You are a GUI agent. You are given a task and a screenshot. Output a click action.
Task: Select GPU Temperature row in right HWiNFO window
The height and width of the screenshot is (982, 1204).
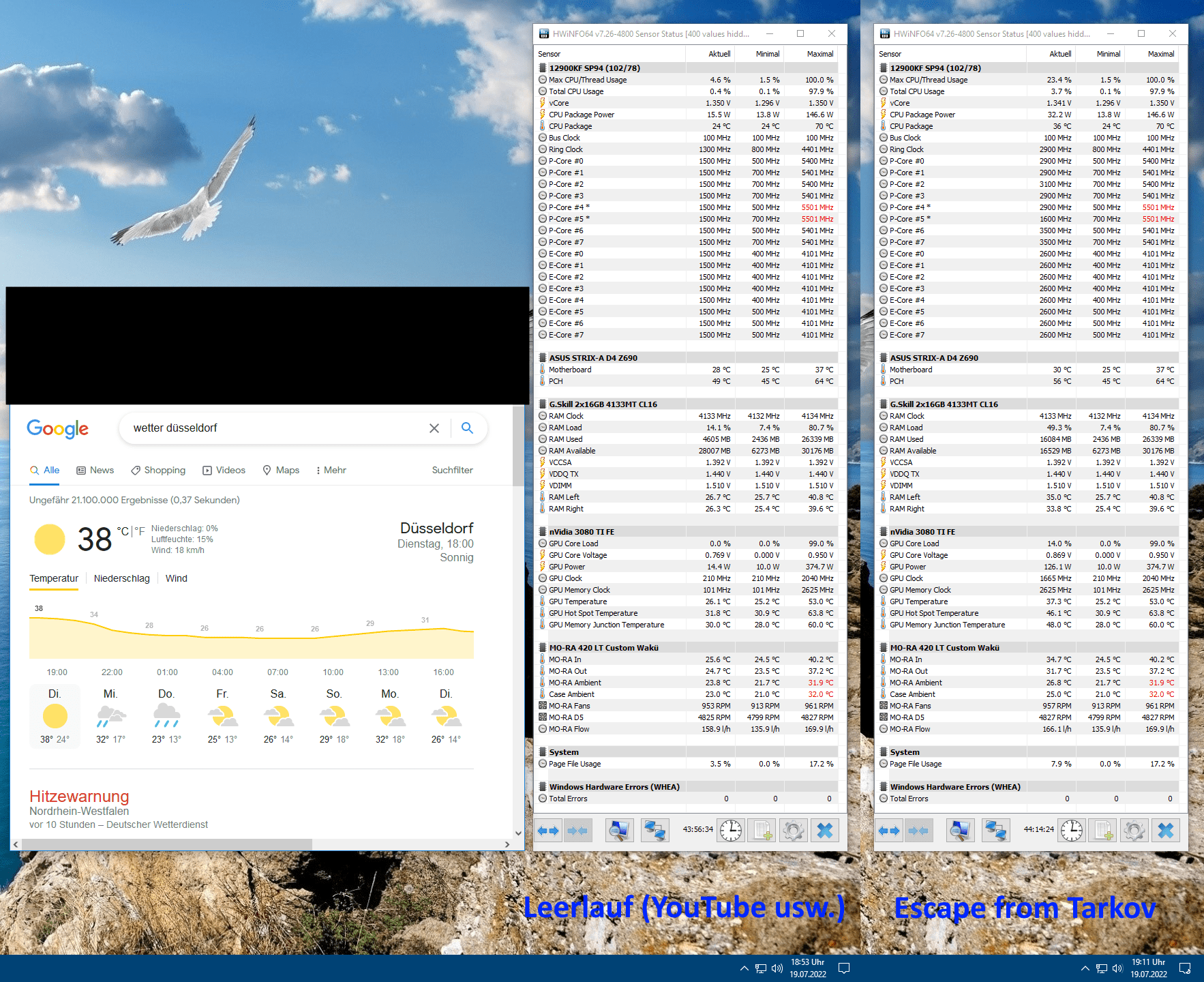click(1028, 601)
